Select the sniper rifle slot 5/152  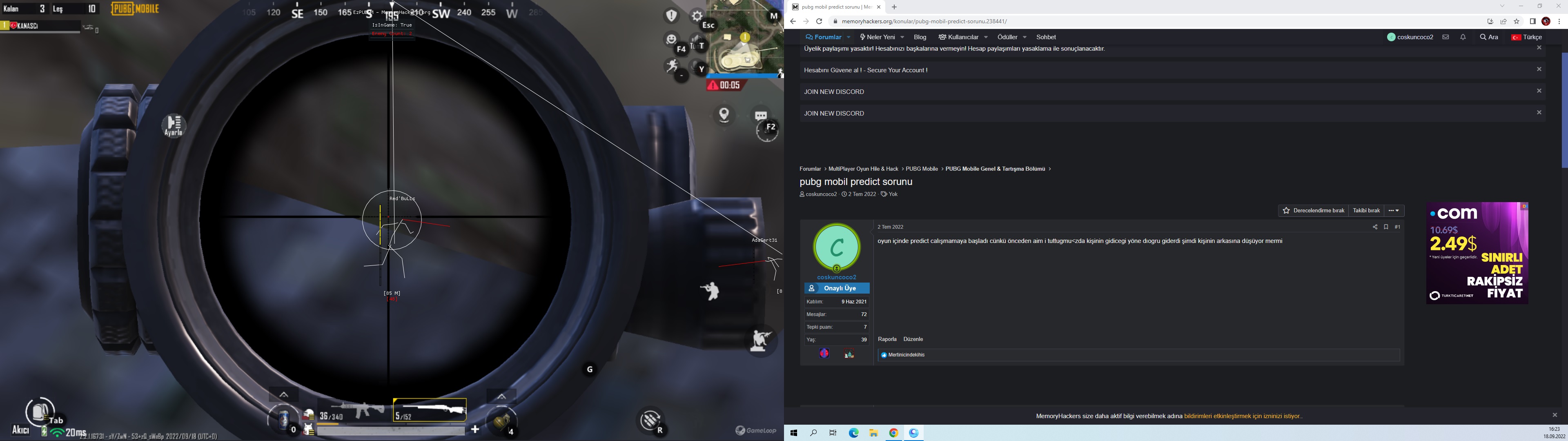430,410
